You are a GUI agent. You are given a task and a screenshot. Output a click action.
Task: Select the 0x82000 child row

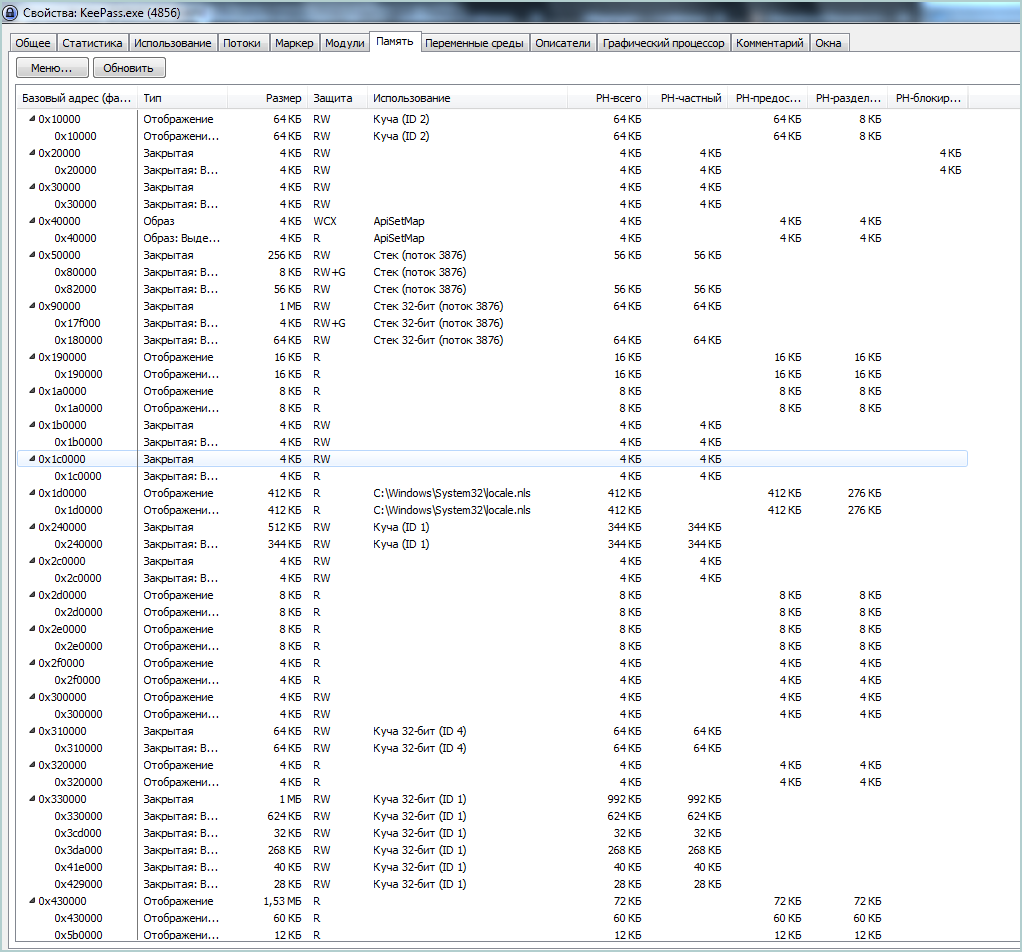pos(492,289)
